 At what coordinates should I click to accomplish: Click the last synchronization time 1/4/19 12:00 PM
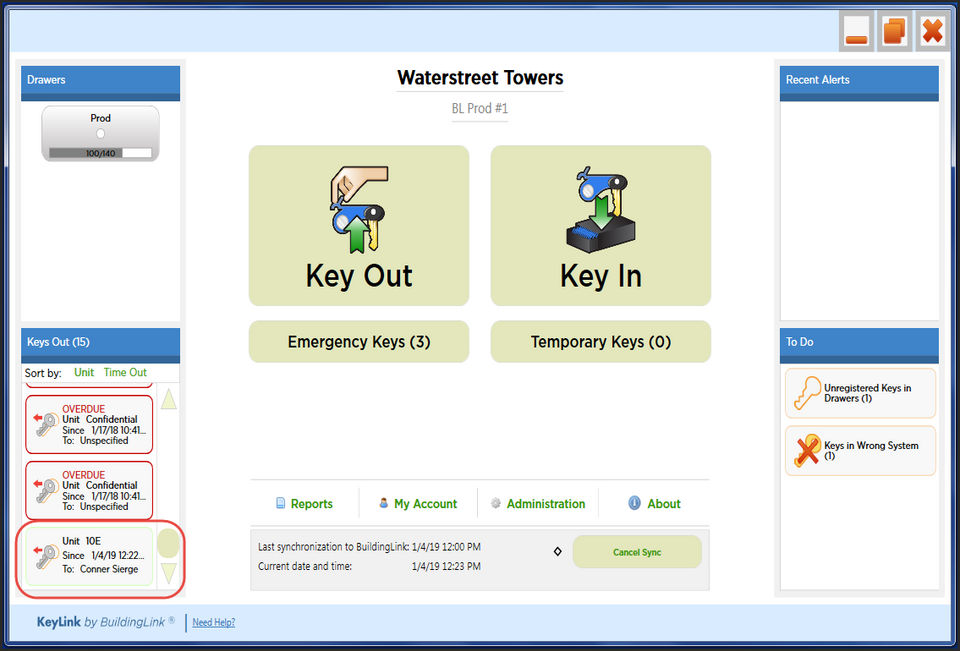coord(446,547)
